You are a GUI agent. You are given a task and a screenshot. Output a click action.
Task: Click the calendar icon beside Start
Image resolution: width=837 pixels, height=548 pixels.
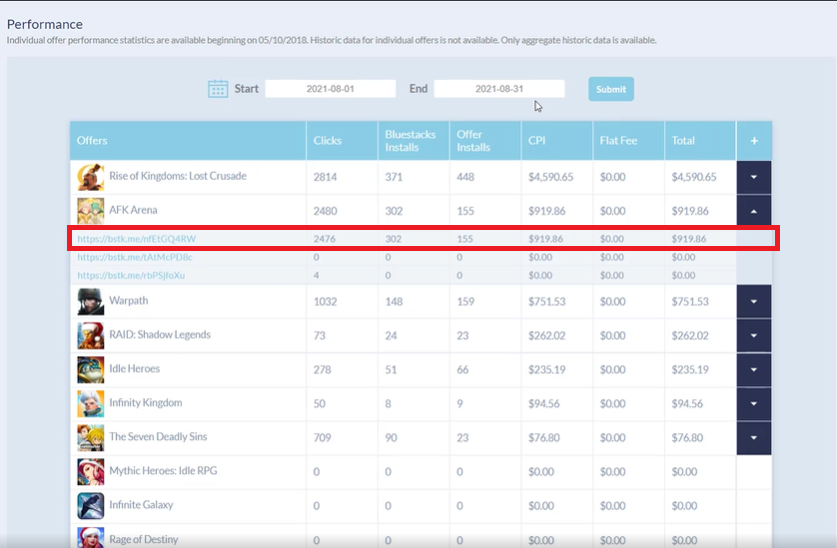point(218,89)
